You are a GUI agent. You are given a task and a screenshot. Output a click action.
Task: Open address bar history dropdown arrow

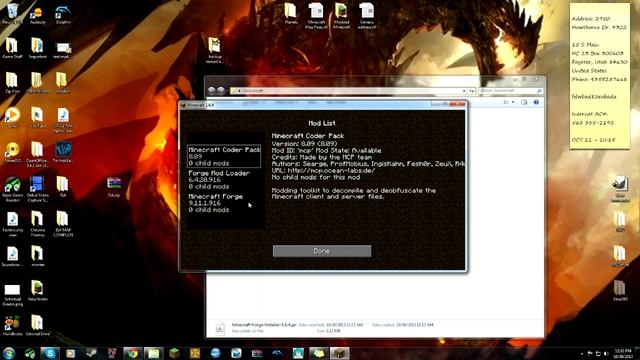pos(464,91)
